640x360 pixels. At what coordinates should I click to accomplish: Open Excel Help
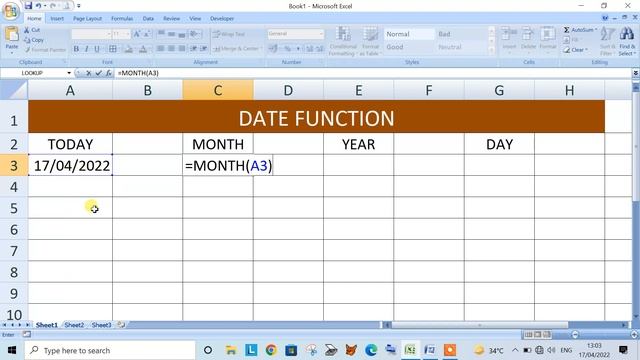click(x=605, y=18)
